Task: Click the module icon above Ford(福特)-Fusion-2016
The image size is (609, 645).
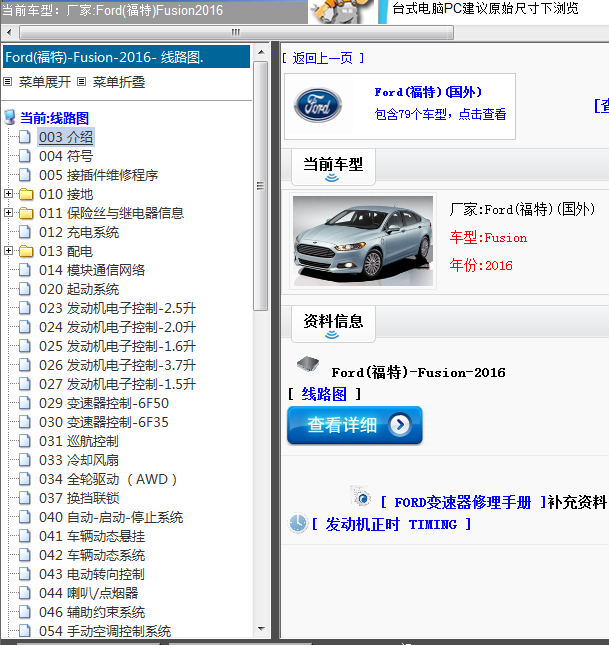Action: [x=308, y=364]
